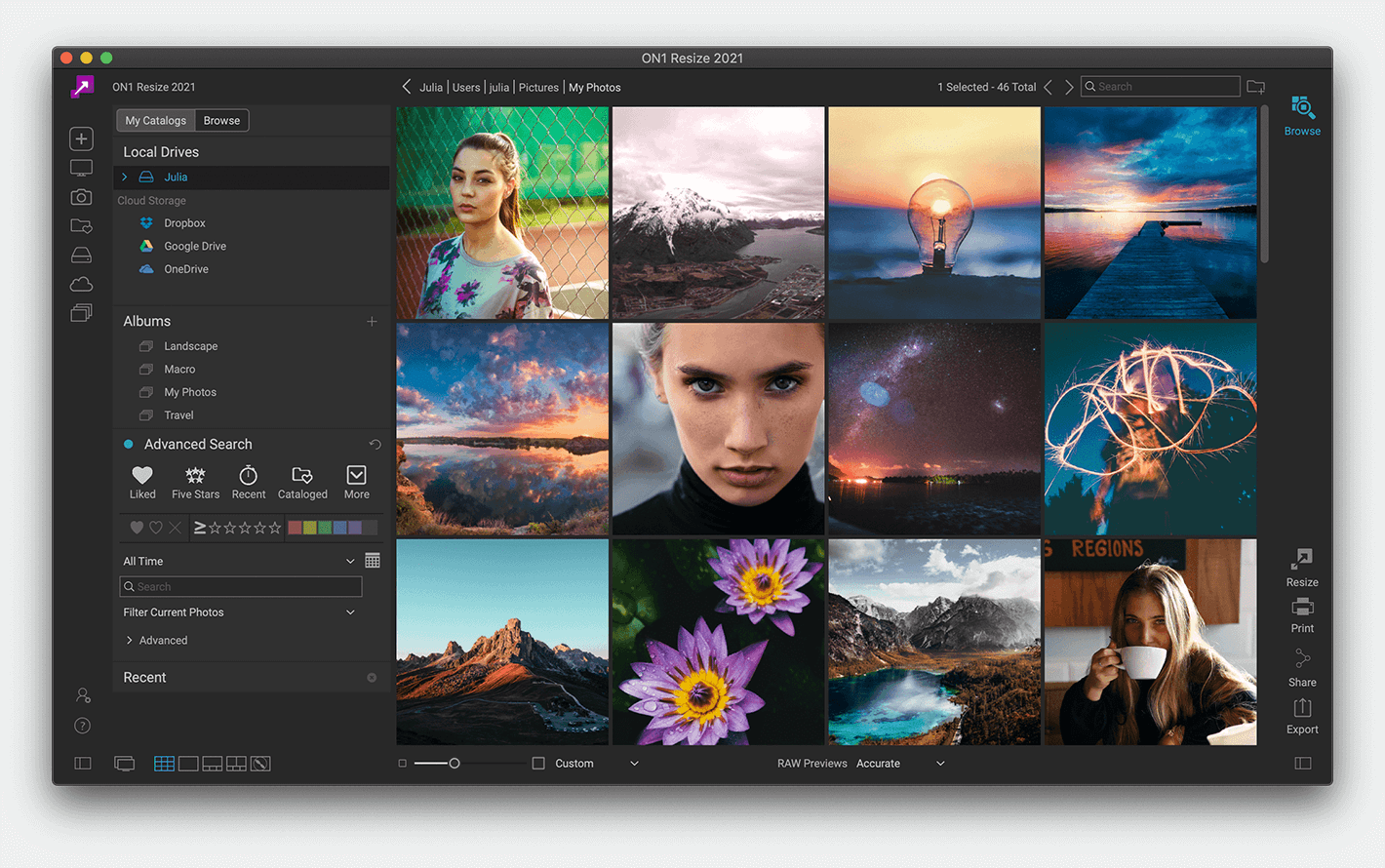Go to previous photo using left arrow
Image resolution: width=1385 pixels, height=868 pixels.
[x=1049, y=87]
